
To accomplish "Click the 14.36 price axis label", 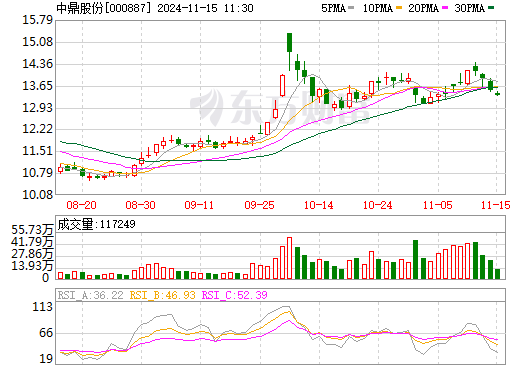I will pyautogui.click(x=38, y=64).
